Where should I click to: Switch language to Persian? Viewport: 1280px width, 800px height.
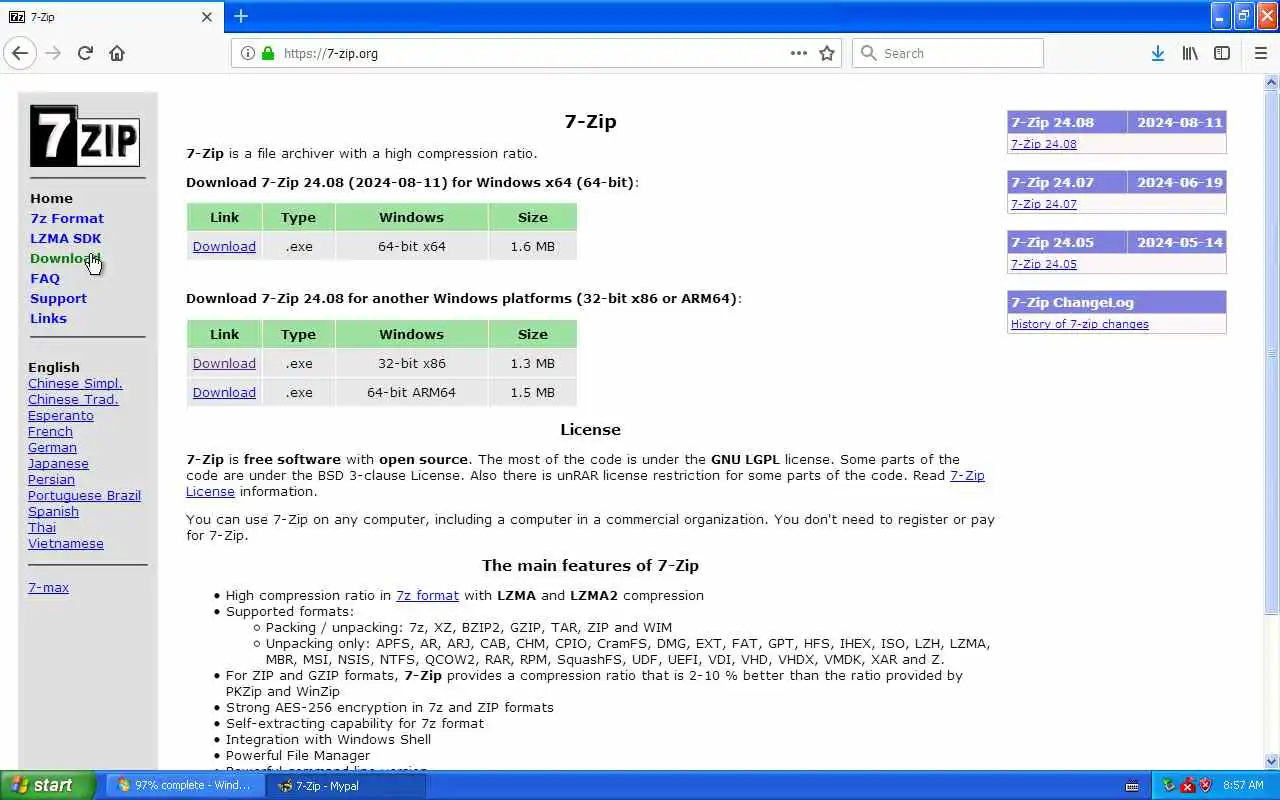(51, 479)
